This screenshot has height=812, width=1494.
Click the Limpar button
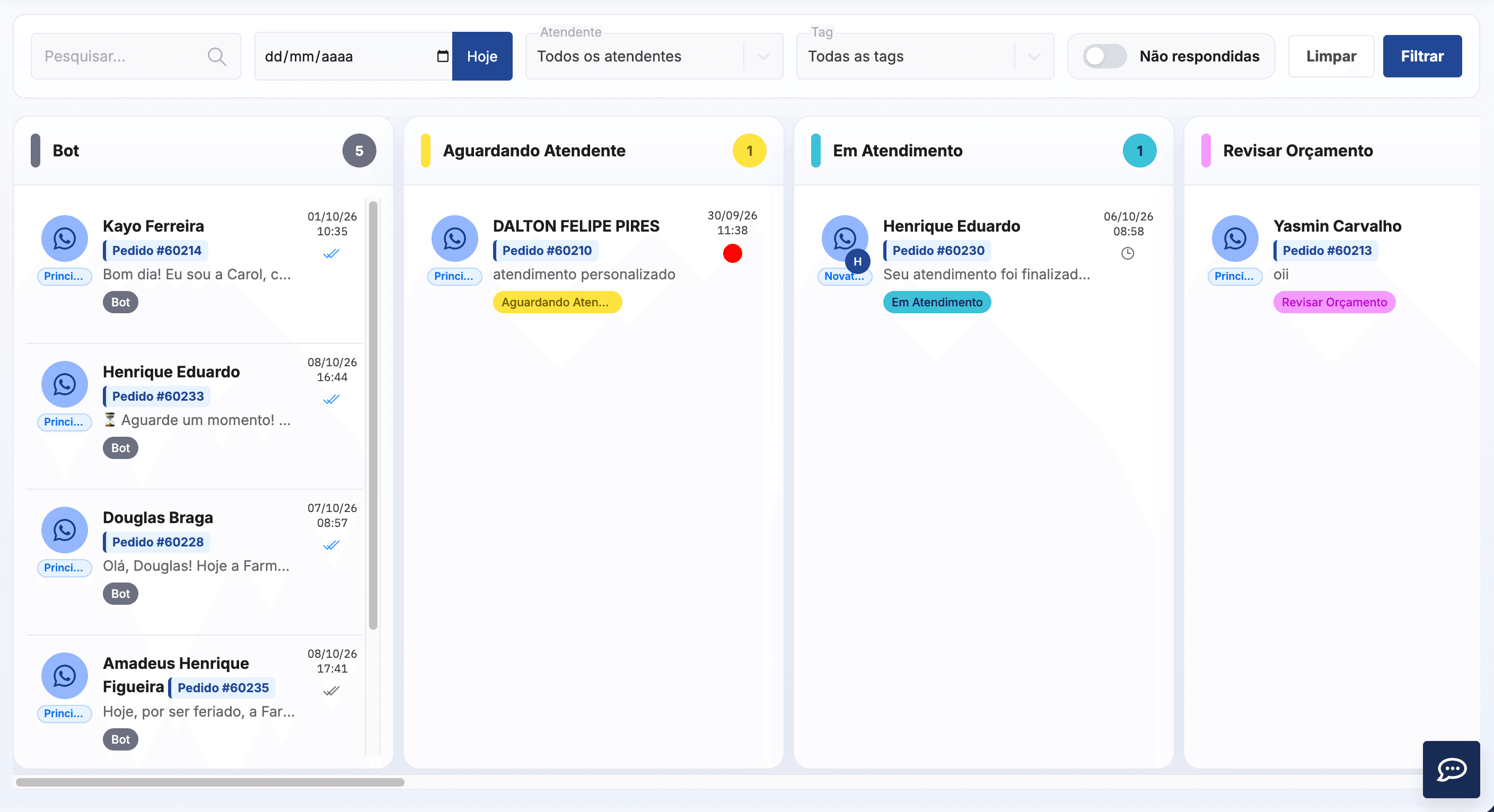point(1331,56)
